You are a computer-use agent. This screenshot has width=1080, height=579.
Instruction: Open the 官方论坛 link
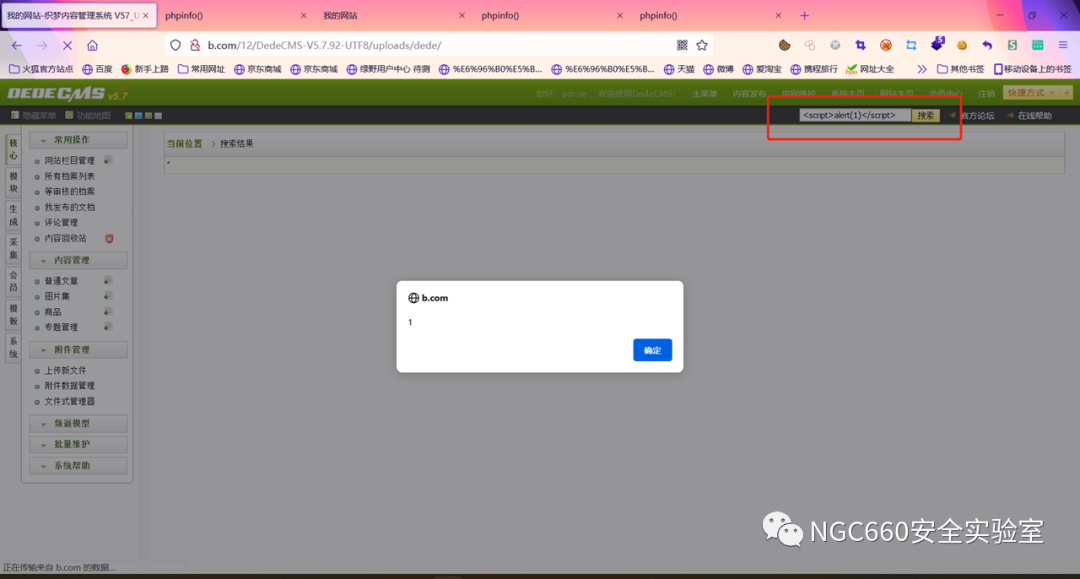click(x=977, y=116)
